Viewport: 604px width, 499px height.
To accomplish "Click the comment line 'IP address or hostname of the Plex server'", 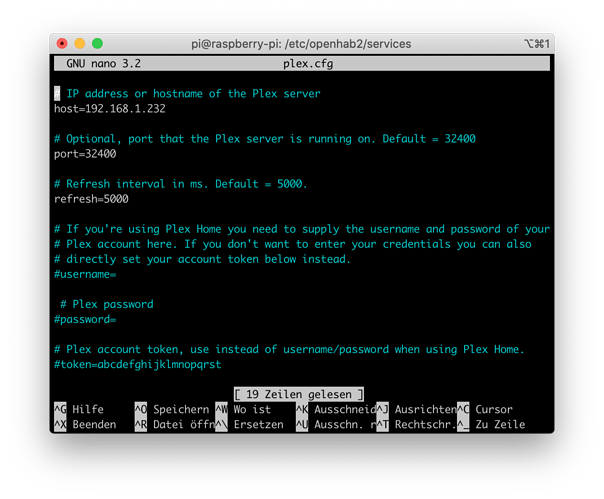I will point(193,94).
